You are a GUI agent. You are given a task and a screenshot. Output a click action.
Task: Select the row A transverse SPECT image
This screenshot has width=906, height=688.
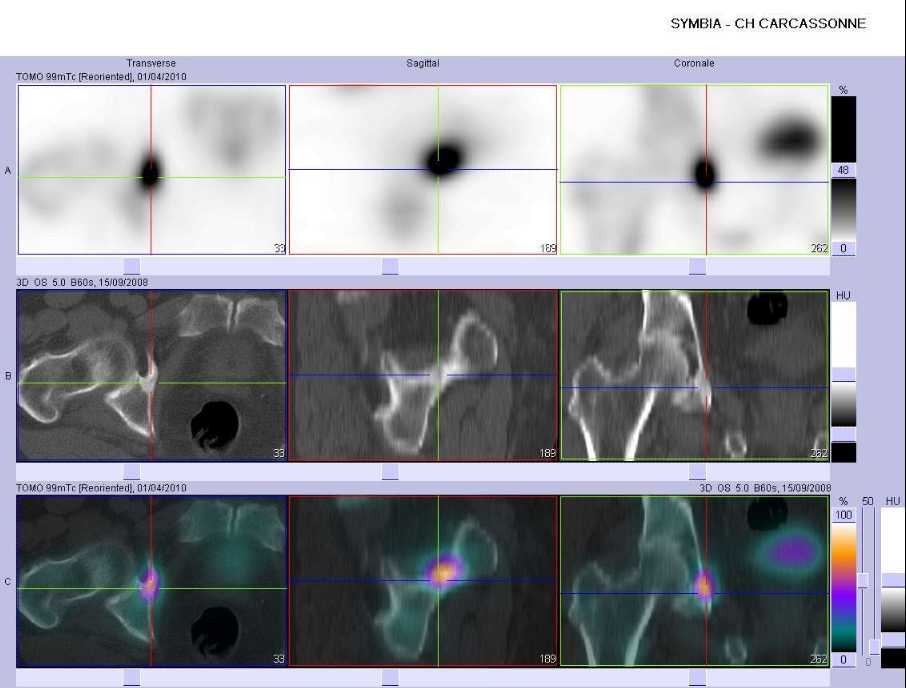[x=152, y=170]
